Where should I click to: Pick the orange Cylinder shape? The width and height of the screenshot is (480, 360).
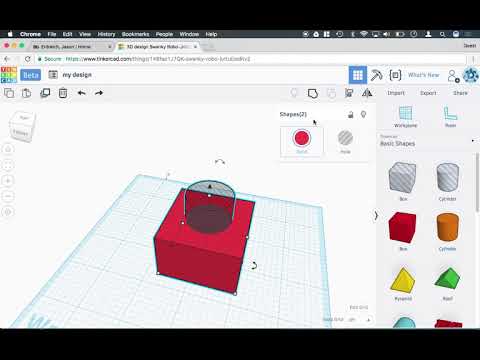click(448, 227)
